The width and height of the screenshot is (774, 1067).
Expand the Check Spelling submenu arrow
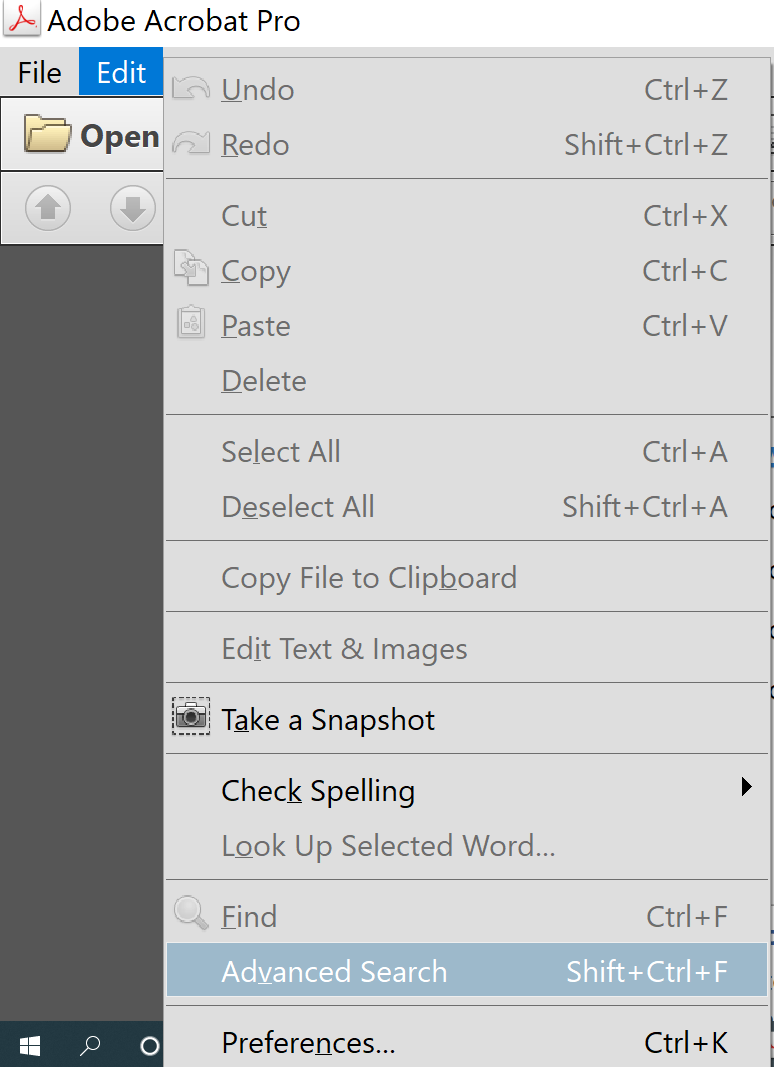pyautogui.click(x=746, y=787)
